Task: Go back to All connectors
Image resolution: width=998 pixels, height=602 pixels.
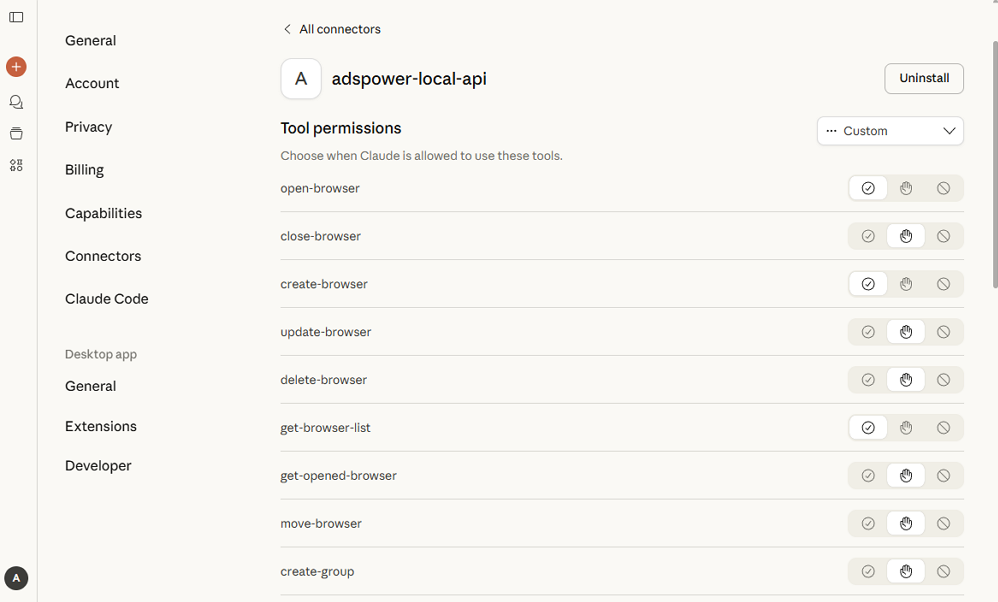Action: point(331,29)
